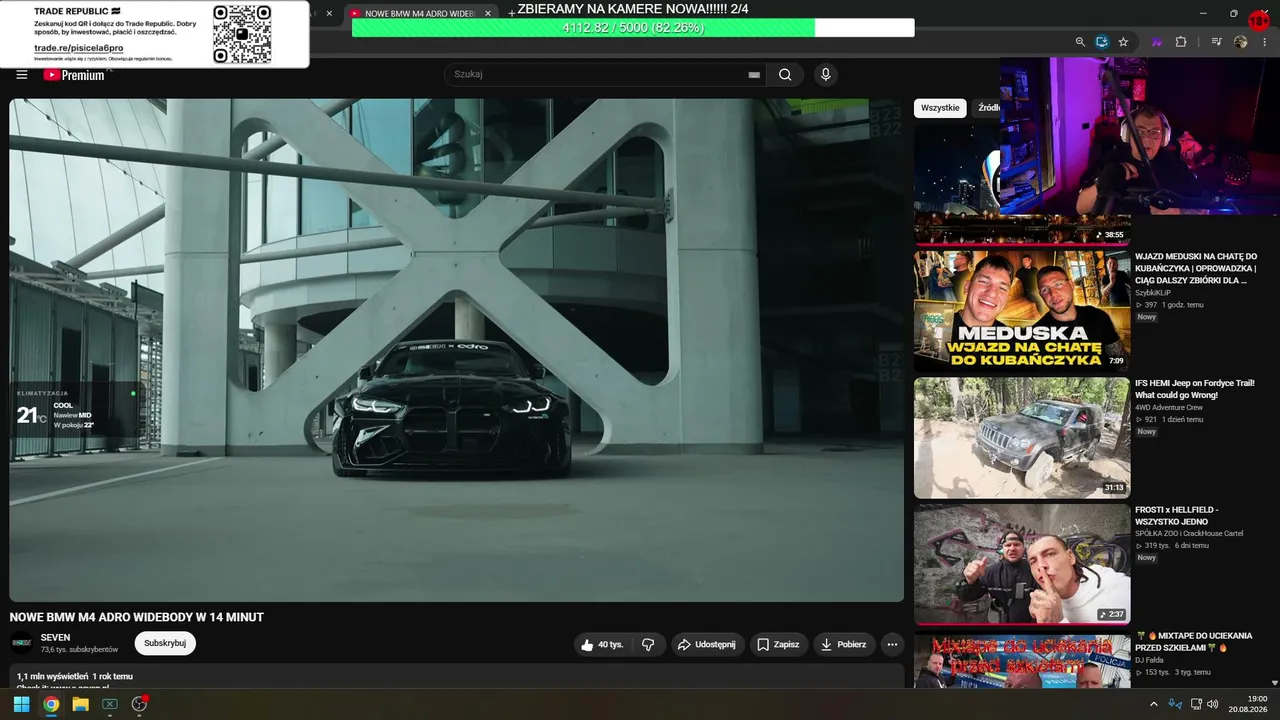Click the BMW M4 video player
1280x720 pixels.
(x=457, y=350)
